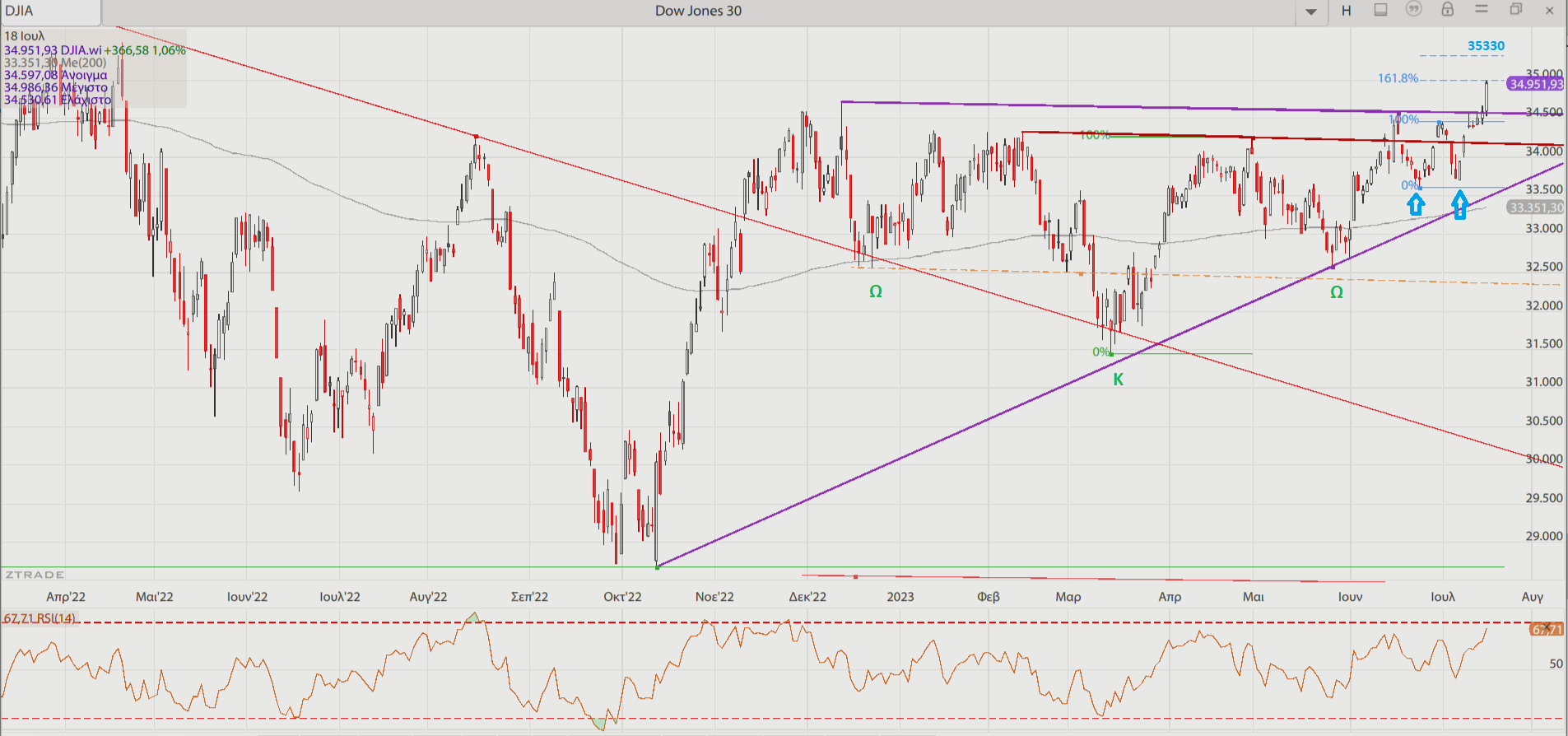Click the Μαι'22 date axis label
The image size is (1568, 736).
(155, 597)
